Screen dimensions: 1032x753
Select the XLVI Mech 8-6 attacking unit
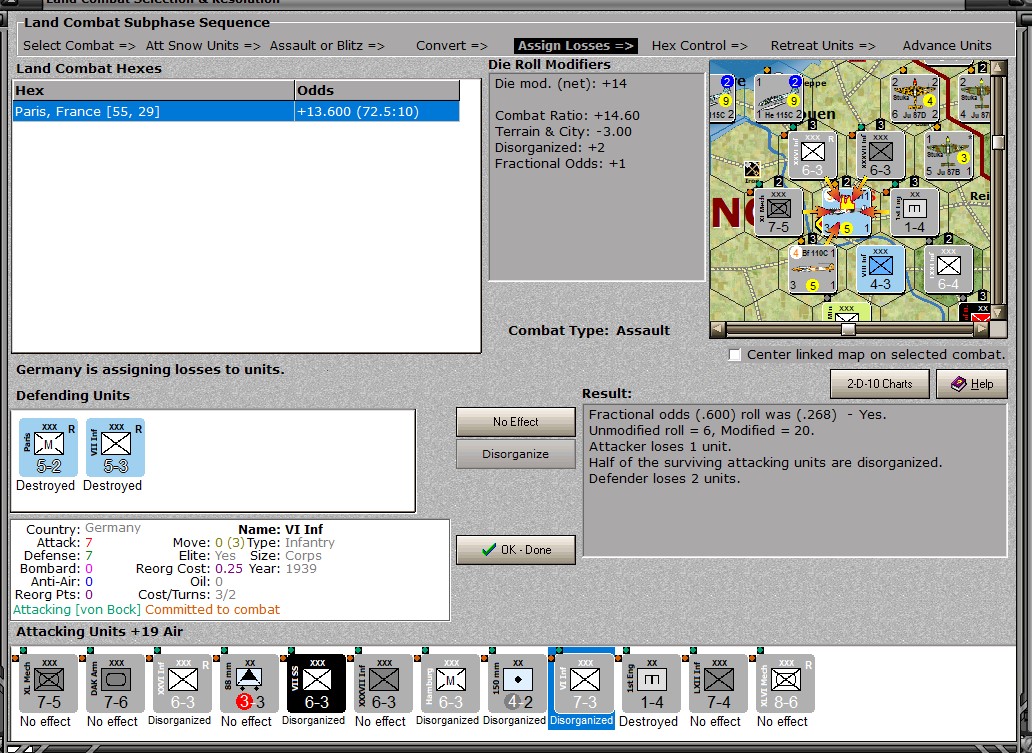(786, 683)
